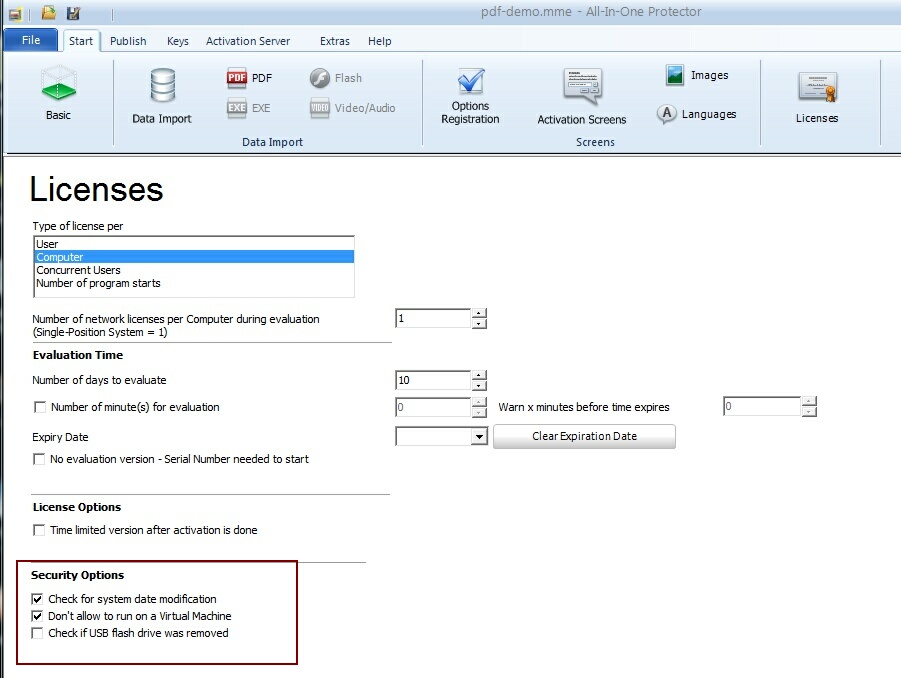901x678 pixels.
Task: Click the open folder icon in title bar
Action: [x=49, y=13]
